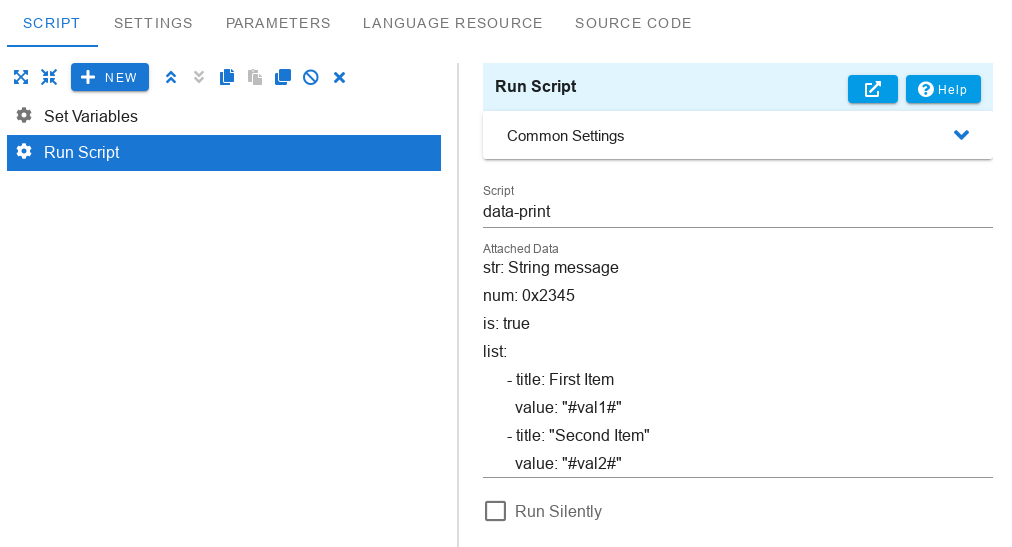Image resolution: width=1012 pixels, height=547 pixels.
Task: Click the Common Settings chevron arrow
Action: 962,135
